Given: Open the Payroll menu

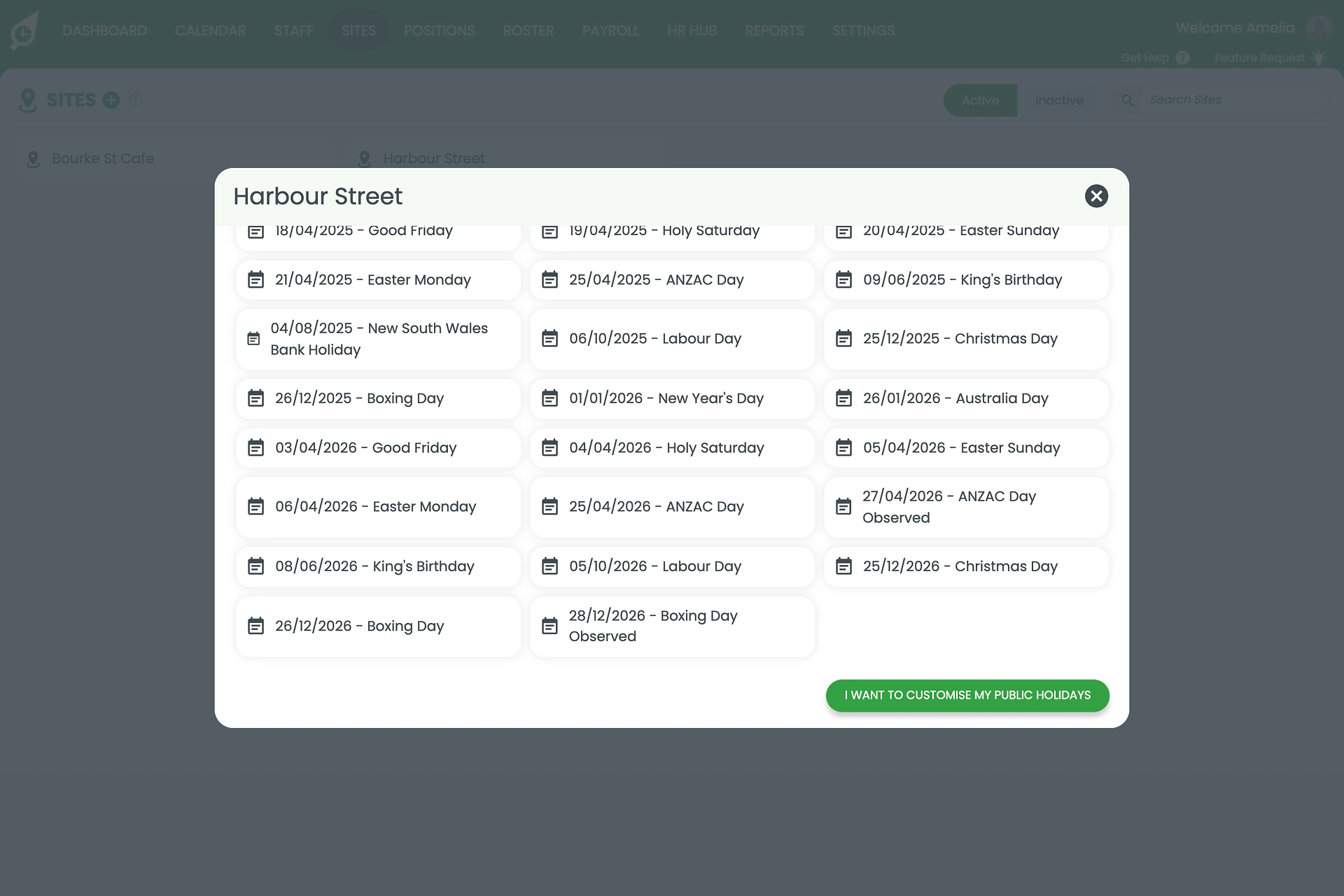Looking at the screenshot, I should click(x=610, y=31).
